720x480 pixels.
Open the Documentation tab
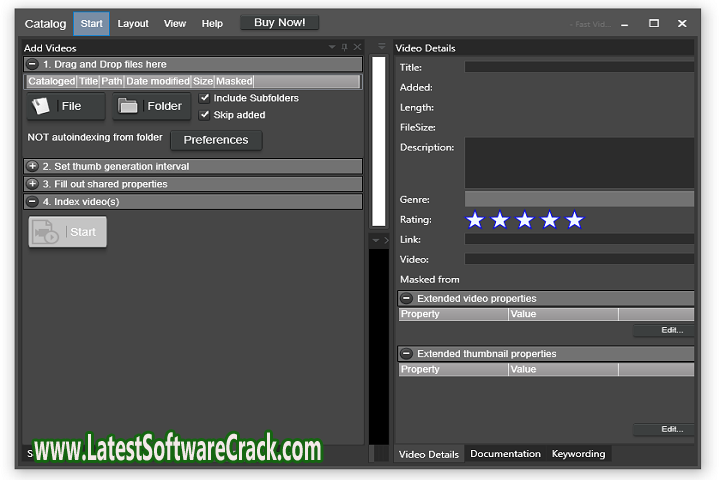pyautogui.click(x=505, y=454)
